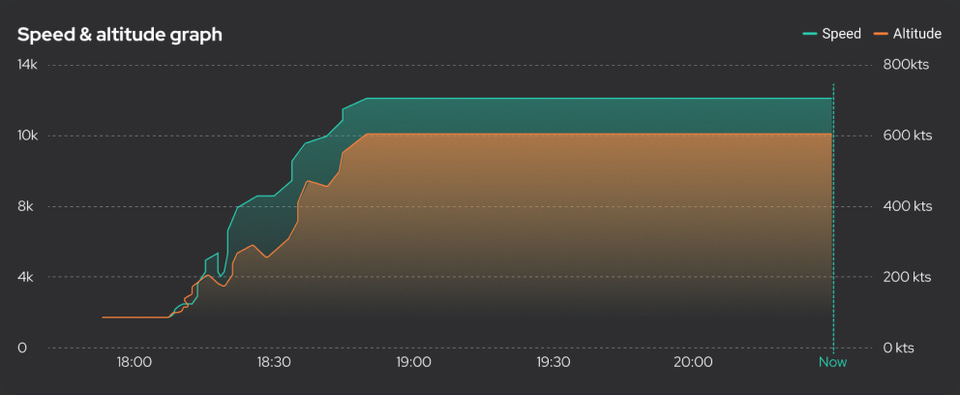Viewport: 960px width, 395px height.
Task: Toggle the Altitude series in legend
Action: (907, 34)
